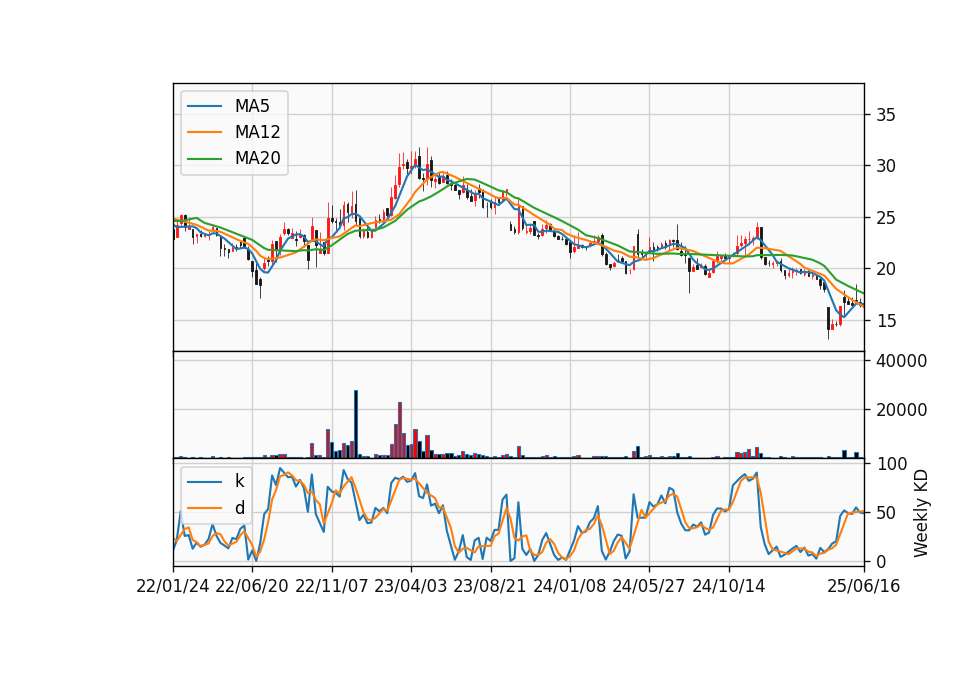Click the MA5 legend label
Viewport: 960px width, 690px height.
pos(252,106)
